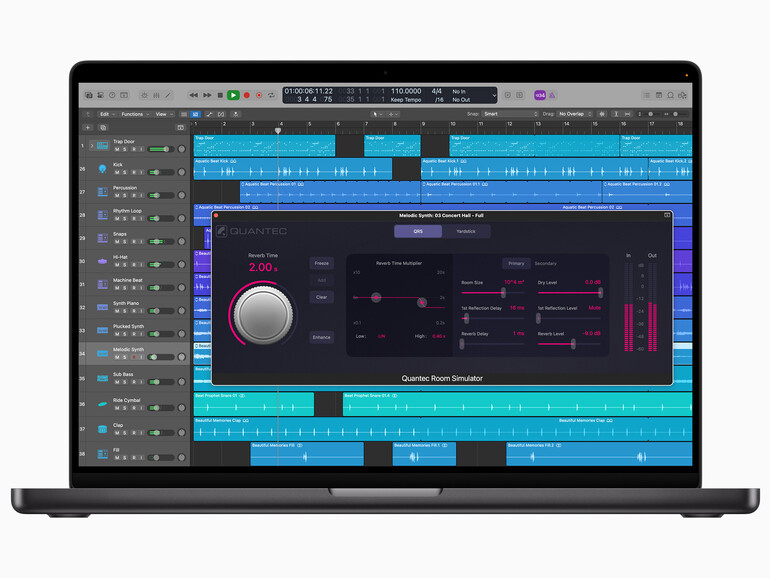Click the Clear button in Quantec
770x578 pixels.
322,297
